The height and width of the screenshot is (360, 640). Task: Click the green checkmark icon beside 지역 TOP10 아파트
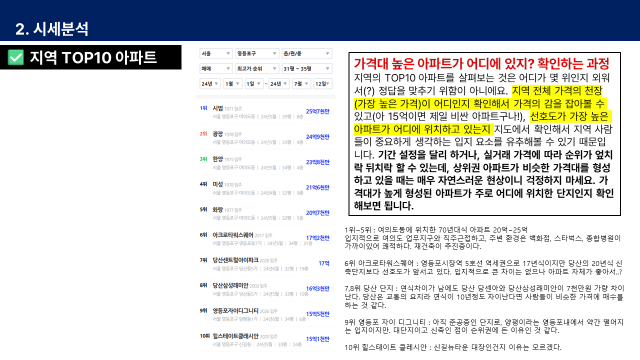(x=16, y=58)
